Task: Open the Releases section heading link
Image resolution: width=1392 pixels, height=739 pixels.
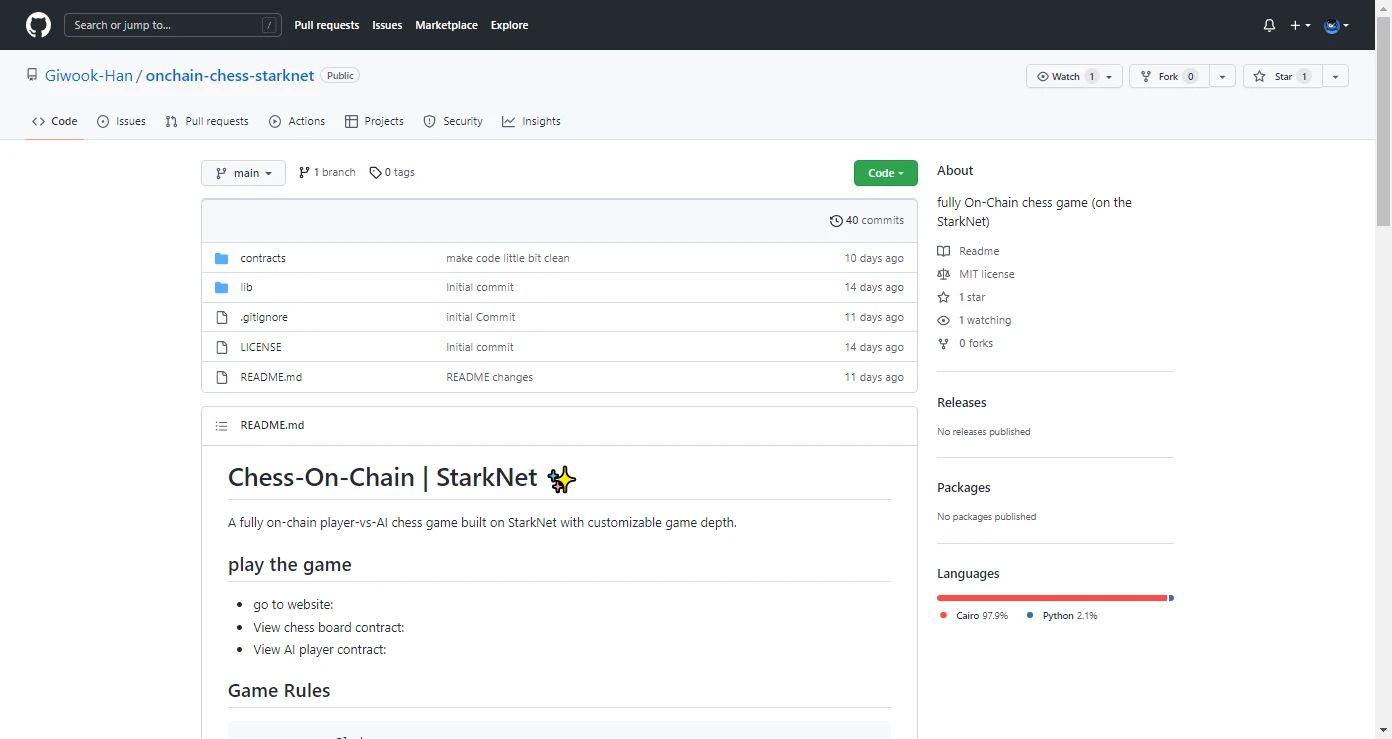Action: click(x=962, y=403)
